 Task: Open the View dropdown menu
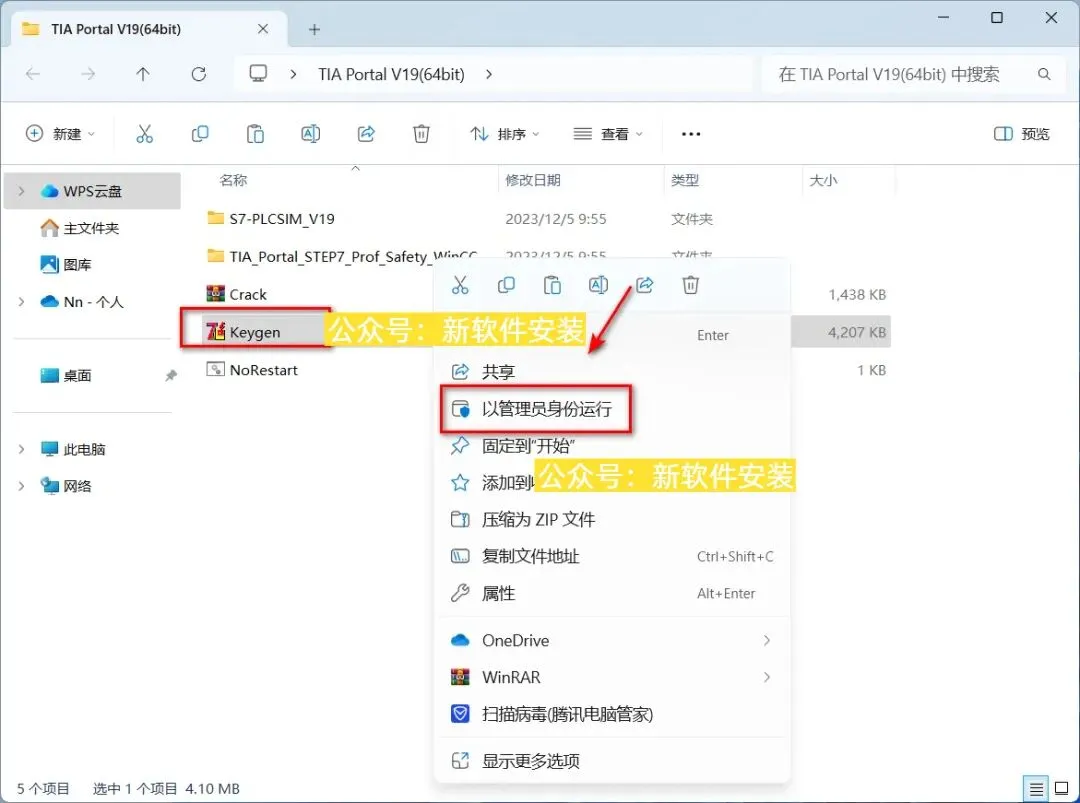608,134
